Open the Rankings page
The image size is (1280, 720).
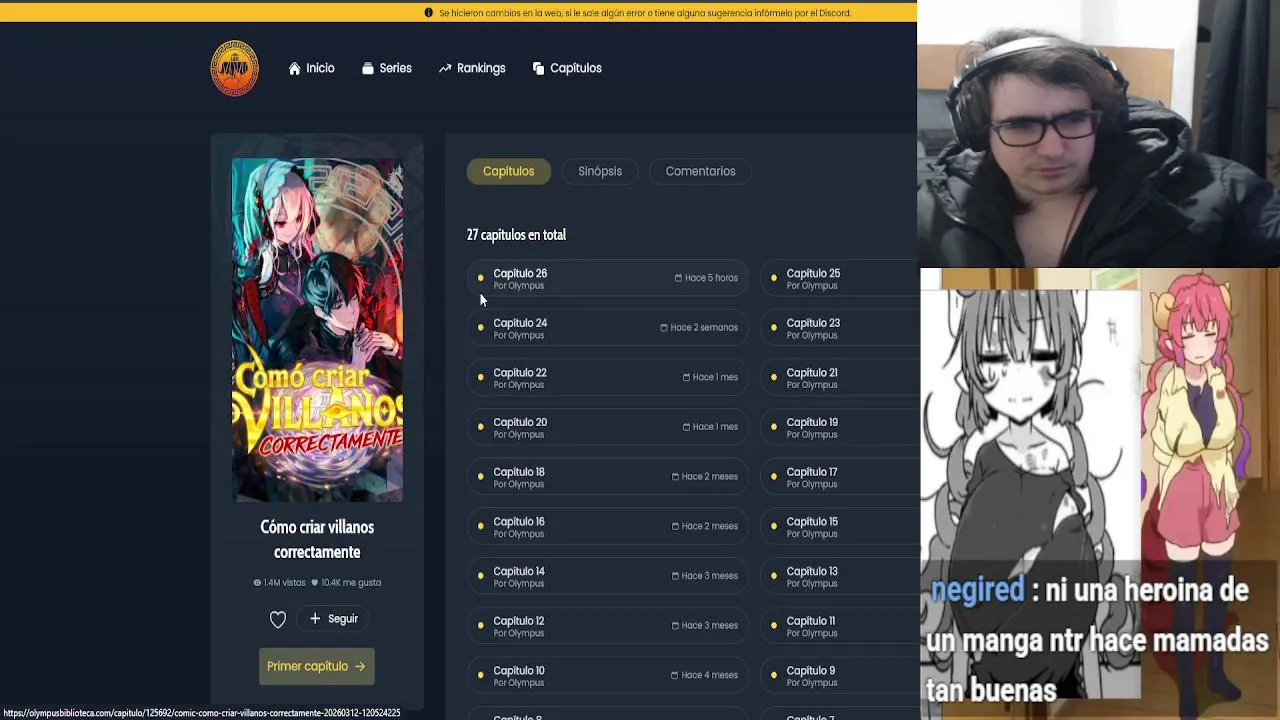tap(472, 68)
